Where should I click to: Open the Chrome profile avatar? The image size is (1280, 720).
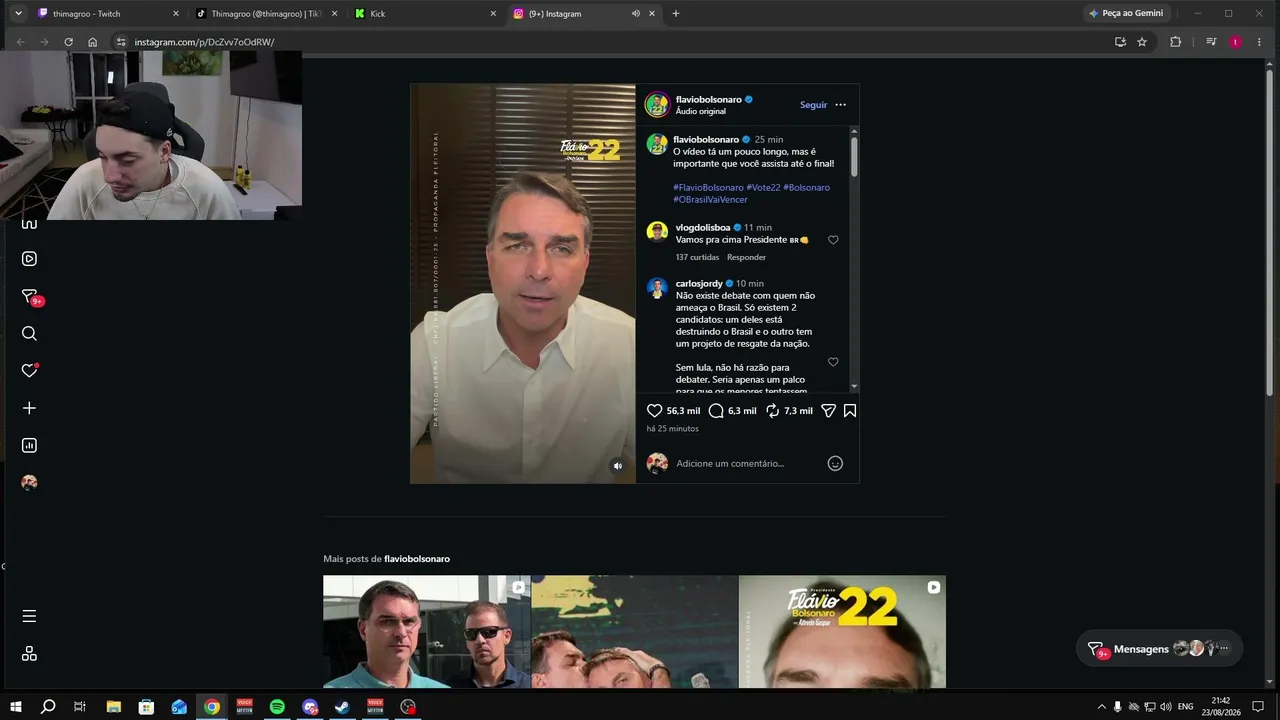coord(1235,42)
